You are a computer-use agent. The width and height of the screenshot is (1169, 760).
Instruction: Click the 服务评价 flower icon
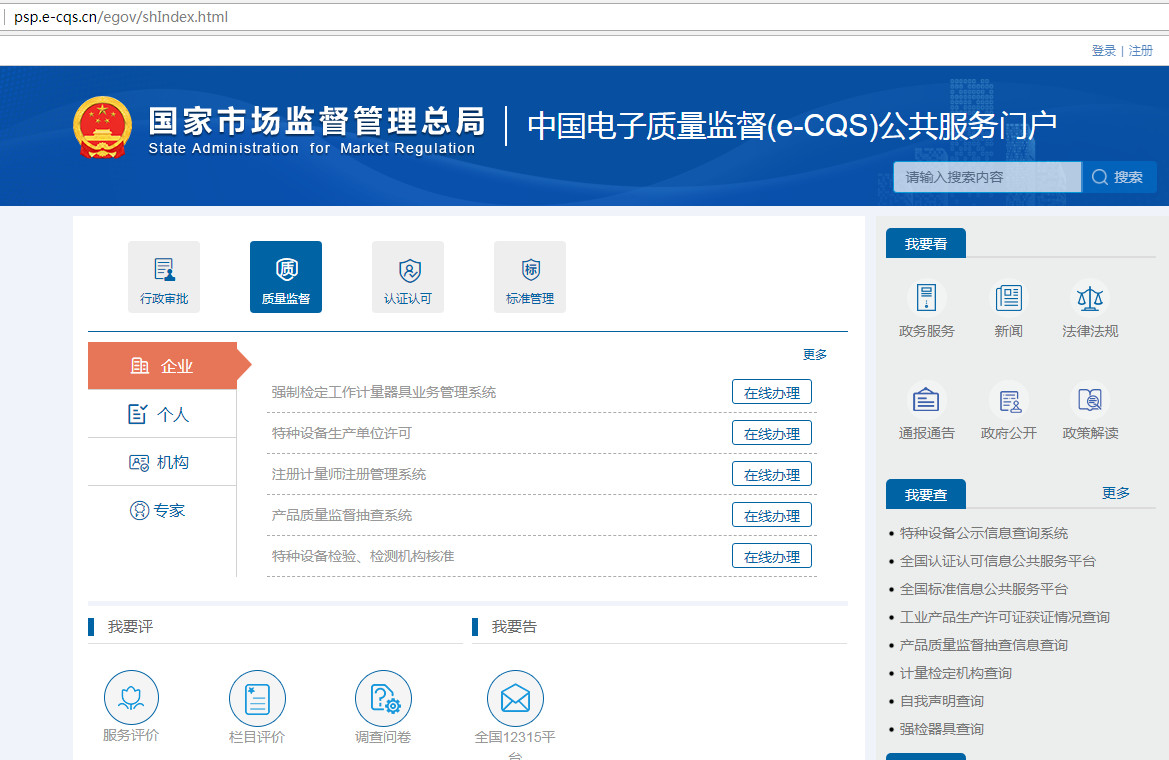click(131, 698)
